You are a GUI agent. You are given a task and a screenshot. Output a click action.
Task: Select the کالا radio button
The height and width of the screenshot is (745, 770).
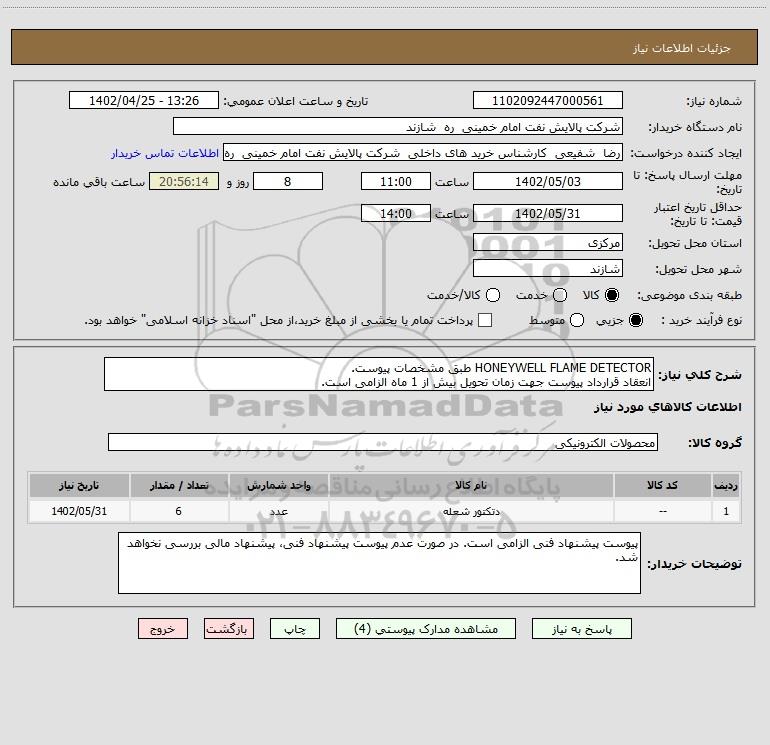pyautogui.click(x=612, y=295)
